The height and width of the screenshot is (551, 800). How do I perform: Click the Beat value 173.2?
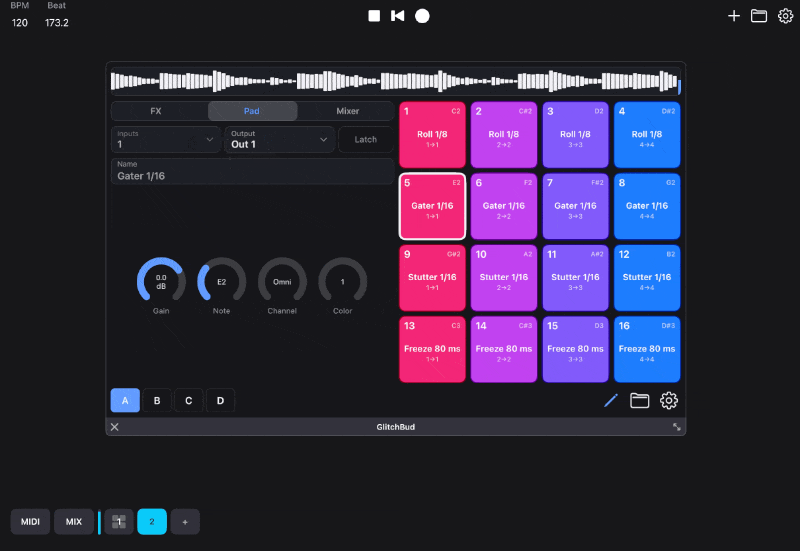coord(57,23)
